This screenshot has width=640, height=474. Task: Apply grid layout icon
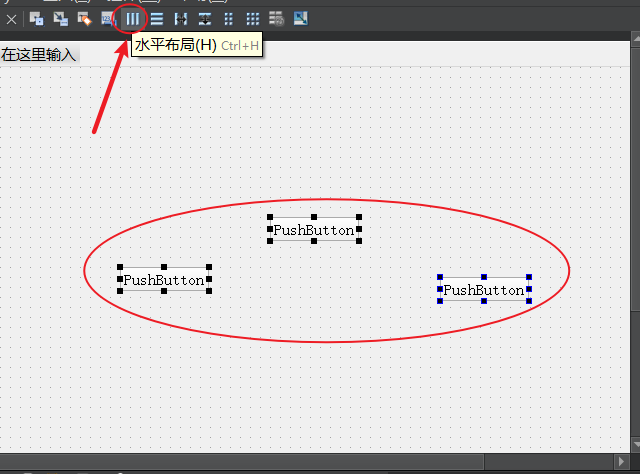point(253,19)
